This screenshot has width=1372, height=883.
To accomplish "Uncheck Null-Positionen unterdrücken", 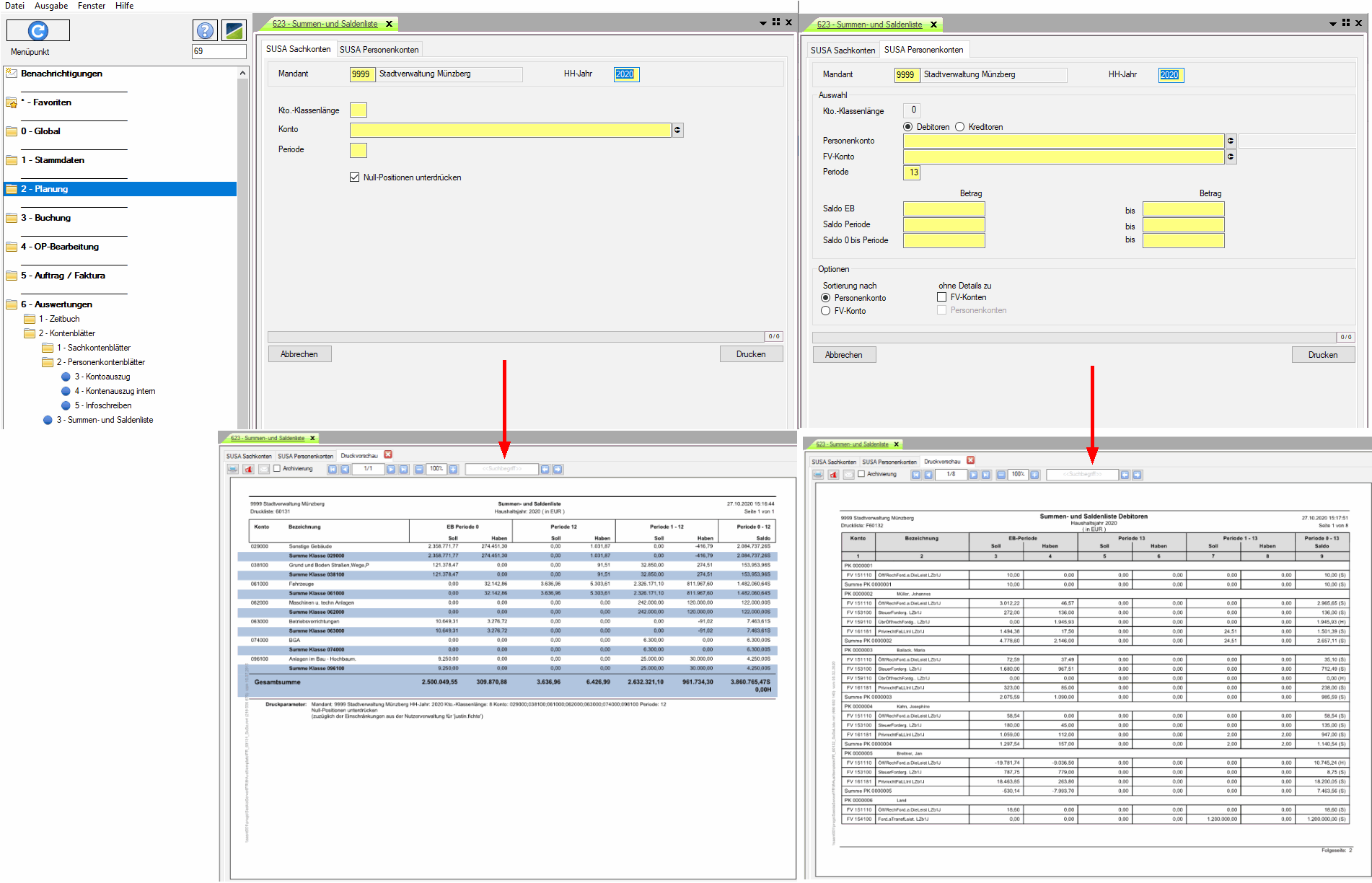I will click(355, 177).
